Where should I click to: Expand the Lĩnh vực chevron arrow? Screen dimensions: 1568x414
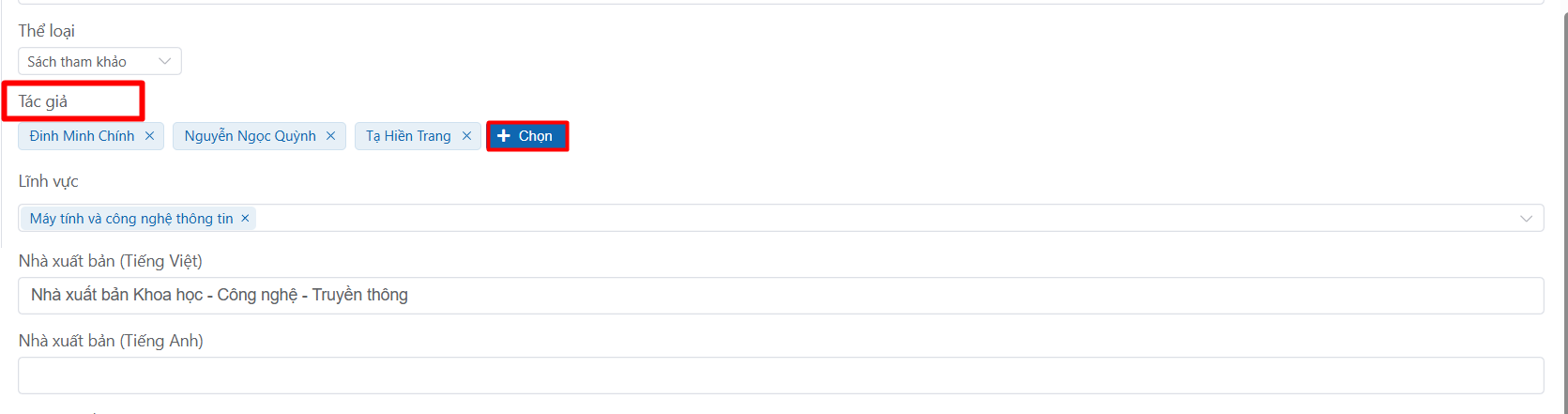[x=1526, y=219]
